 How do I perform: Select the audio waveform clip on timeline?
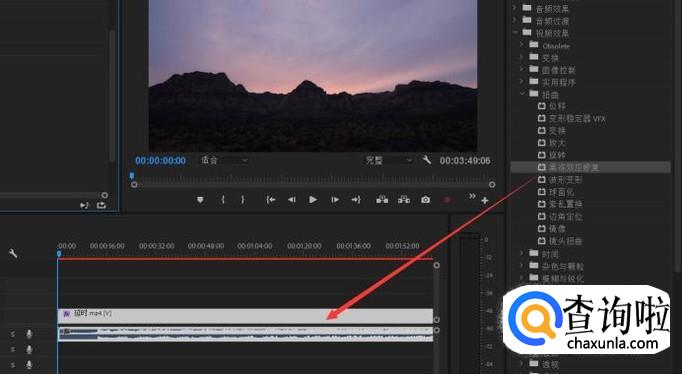(x=245, y=334)
